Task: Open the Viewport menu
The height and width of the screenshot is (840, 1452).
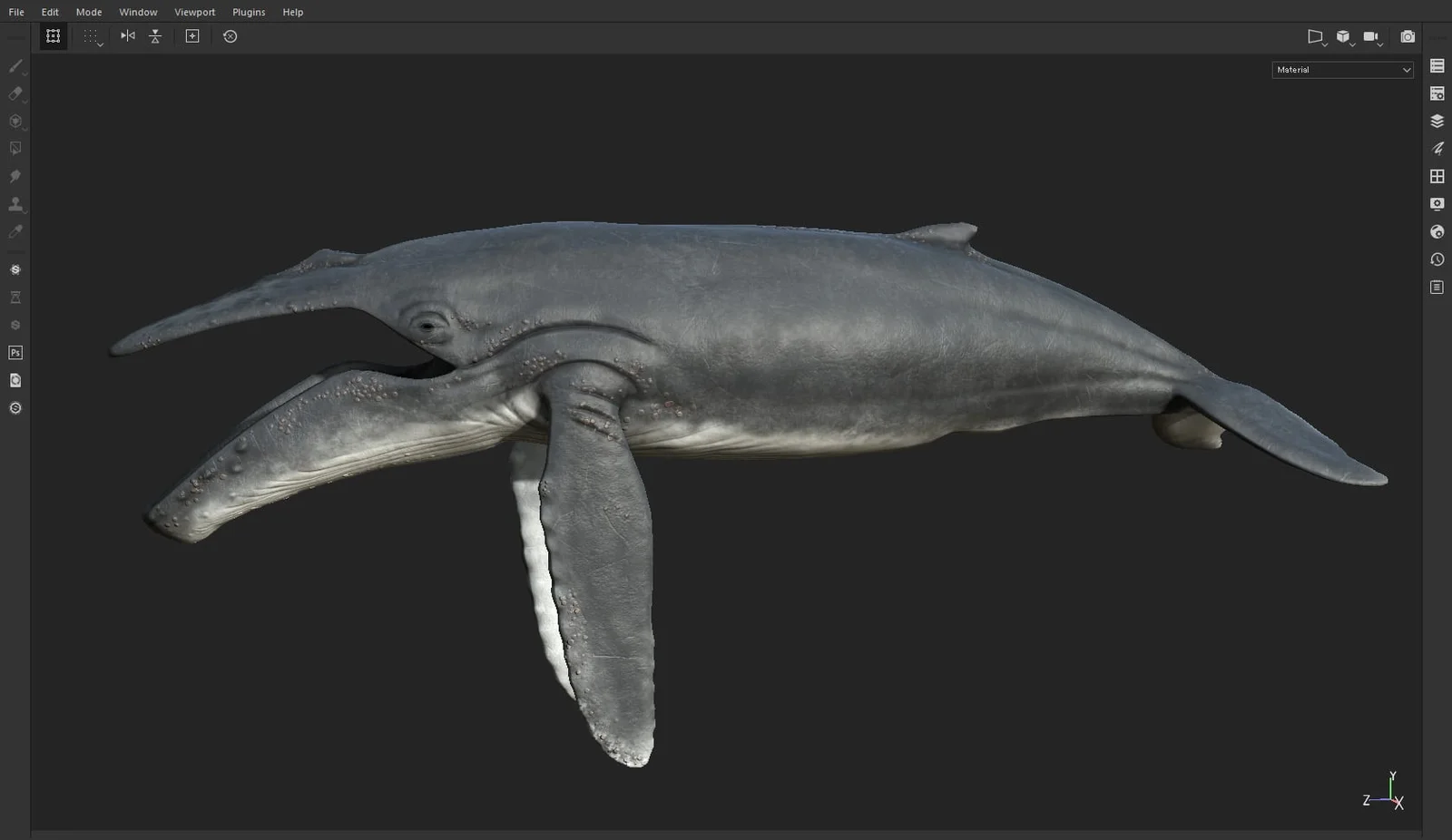Action: coord(194,12)
